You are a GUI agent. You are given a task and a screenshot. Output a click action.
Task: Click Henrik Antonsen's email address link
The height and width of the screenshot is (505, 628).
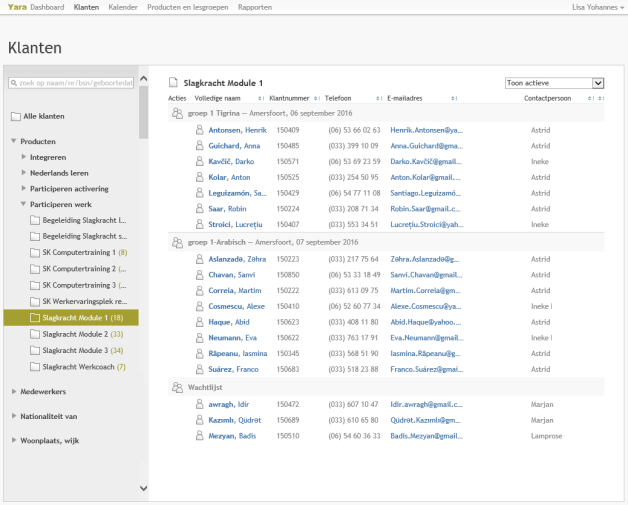click(x=426, y=130)
